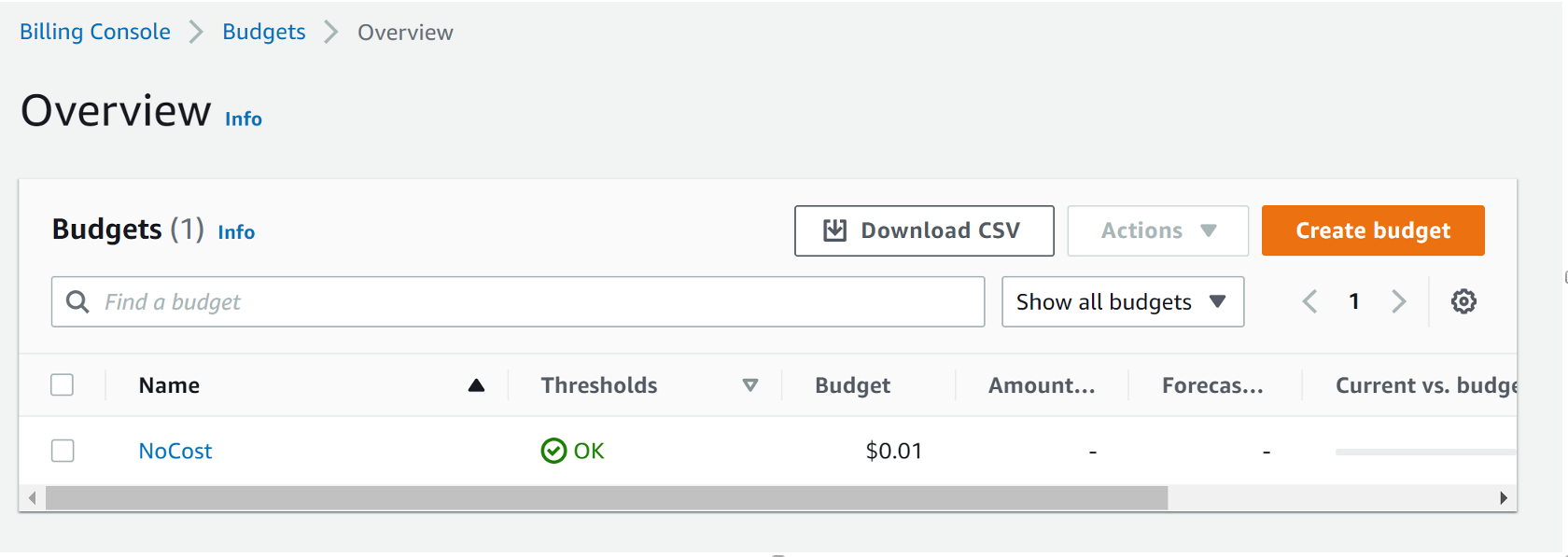
Task: Sort by Name ascending arrow
Action: point(476,385)
